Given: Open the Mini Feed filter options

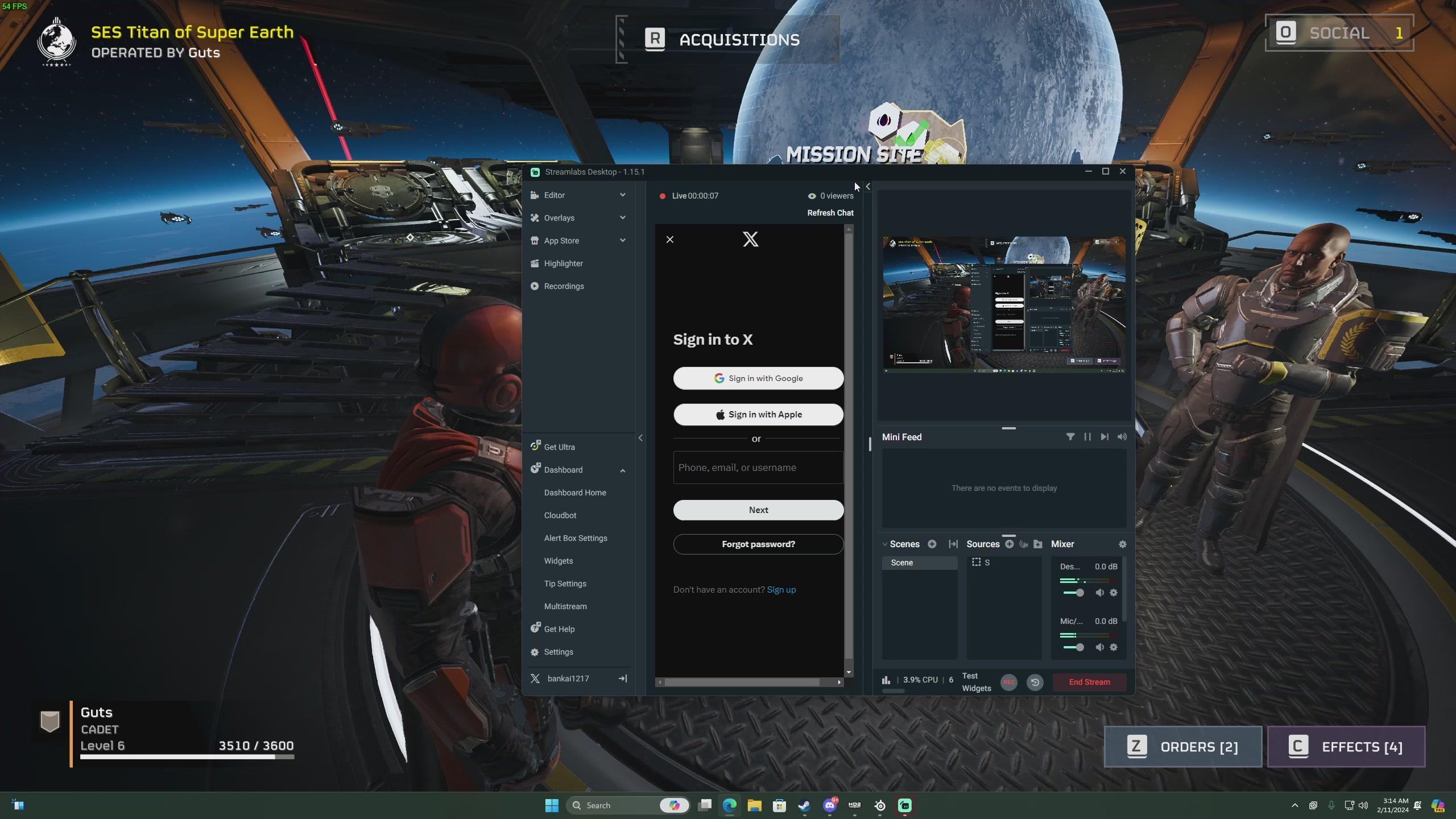Looking at the screenshot, I should coord(1070,436).
